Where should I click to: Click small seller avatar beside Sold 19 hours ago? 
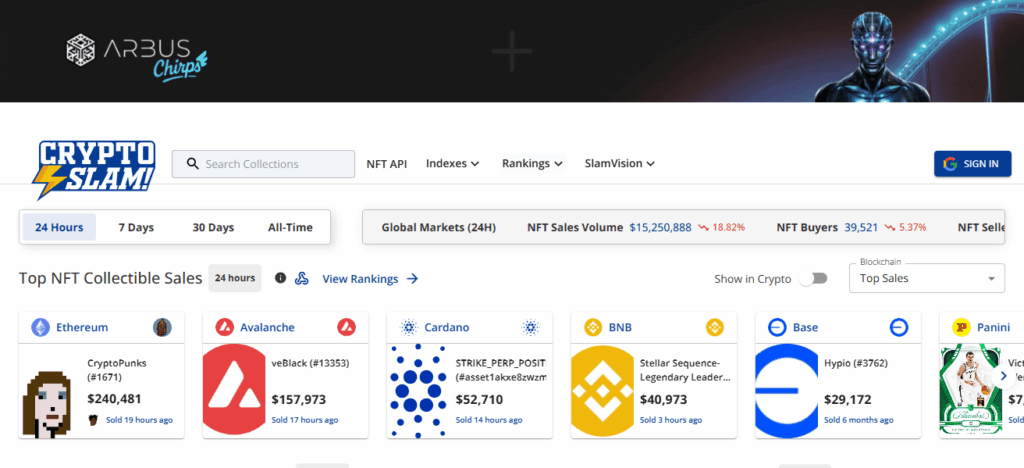point(93,420)
